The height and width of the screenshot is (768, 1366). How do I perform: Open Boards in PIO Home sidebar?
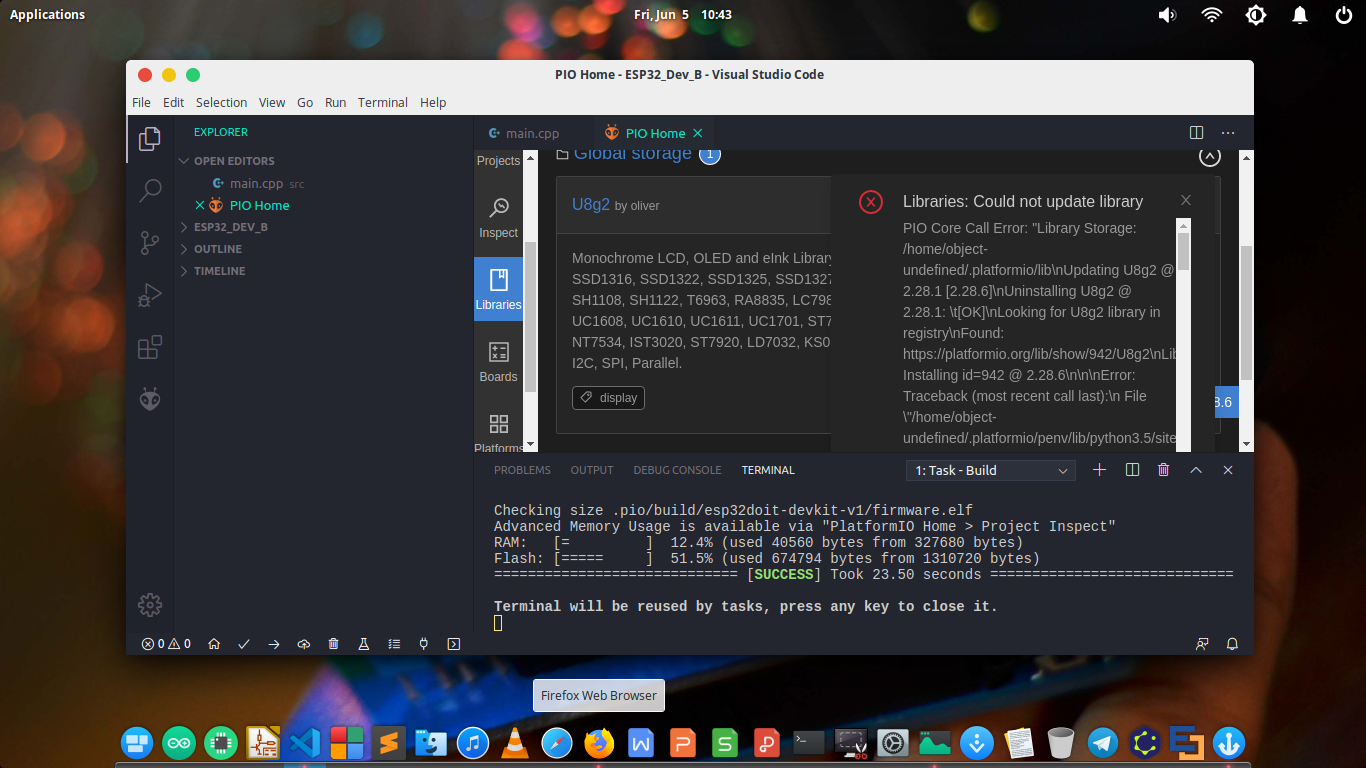[x=498, y=361]
